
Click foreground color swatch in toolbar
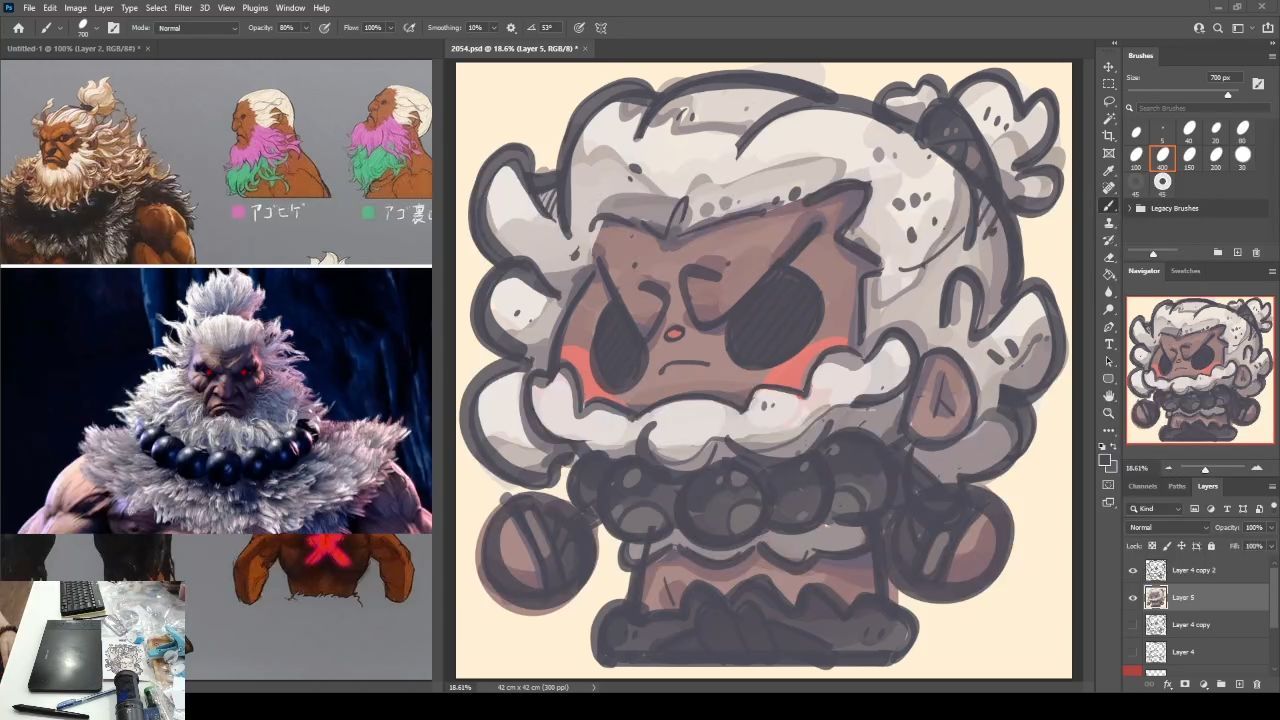tap(1105, 460)
